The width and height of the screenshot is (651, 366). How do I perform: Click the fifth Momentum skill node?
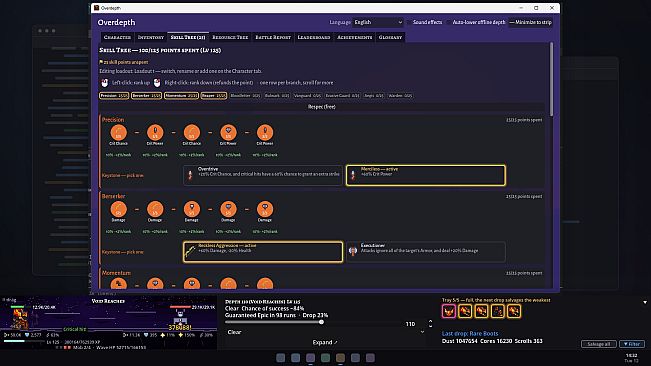[x=265, y=284]
